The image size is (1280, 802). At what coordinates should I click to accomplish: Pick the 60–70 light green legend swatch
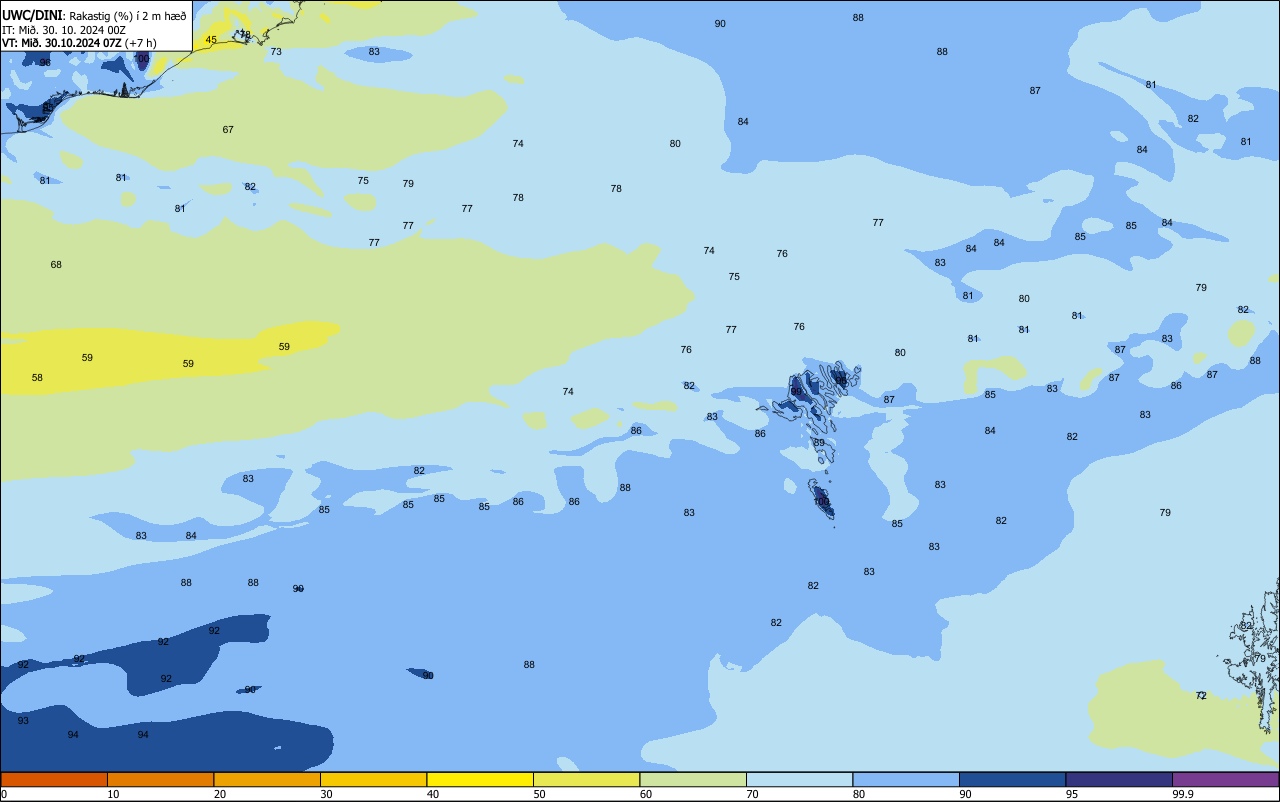[693, 779]
